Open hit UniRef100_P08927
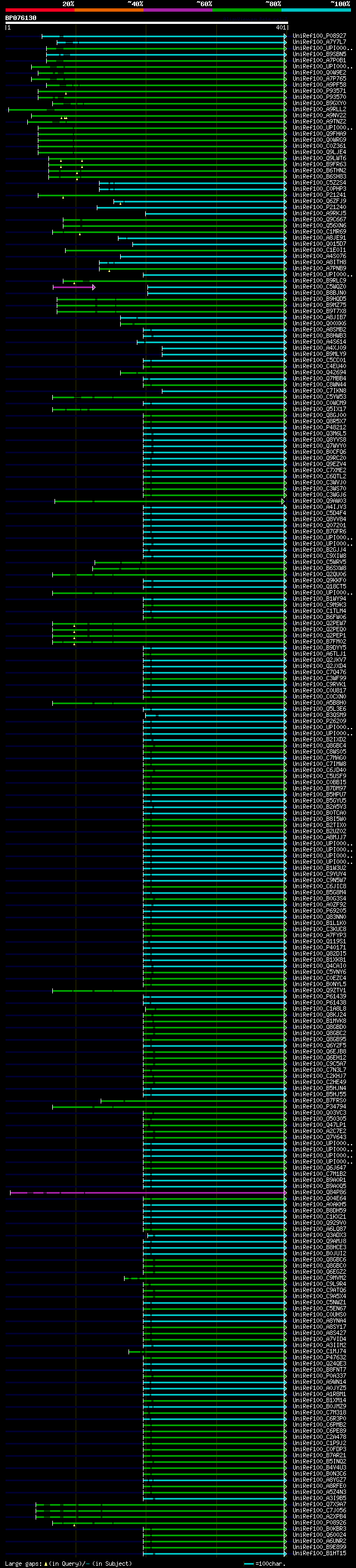 (319, 36)
